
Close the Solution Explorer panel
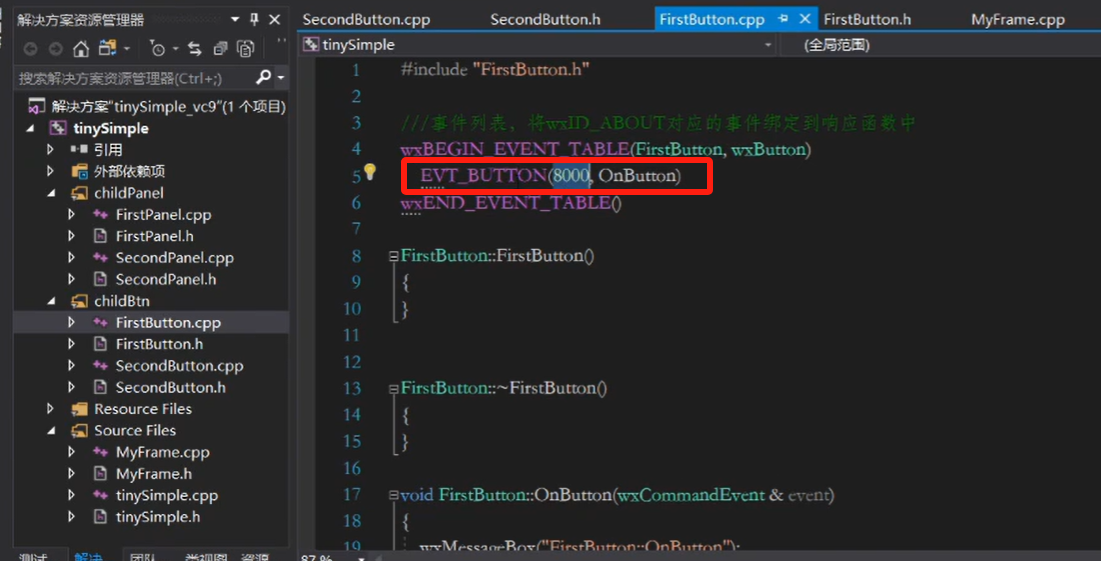(275, 20)
